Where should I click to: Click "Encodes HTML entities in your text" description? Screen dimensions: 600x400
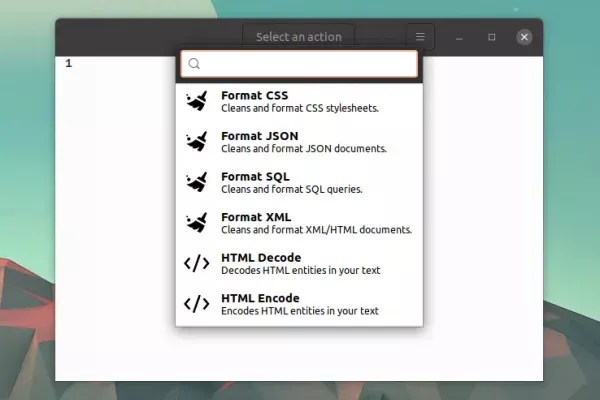300,311
